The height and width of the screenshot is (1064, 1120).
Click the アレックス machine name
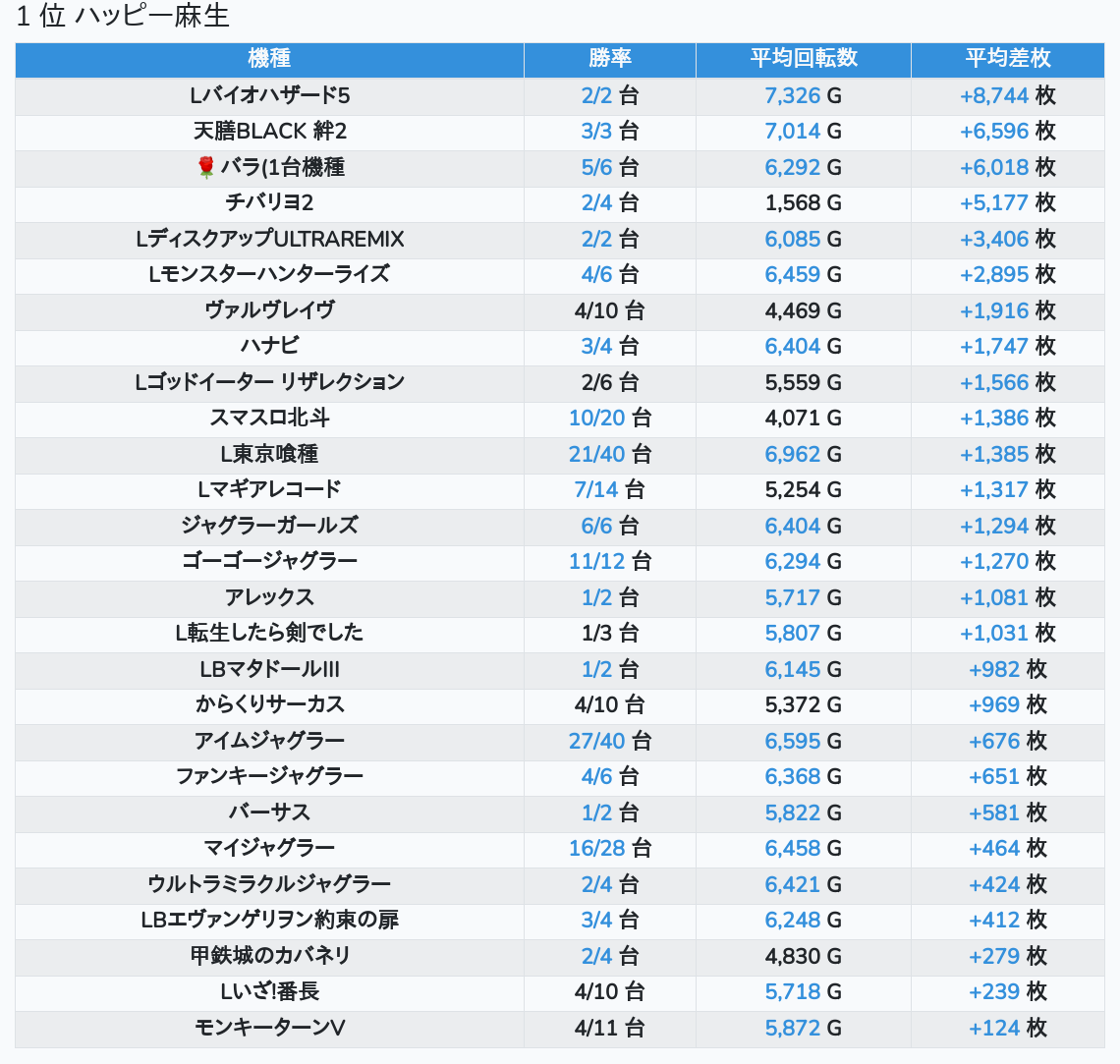tap(269, 597)
